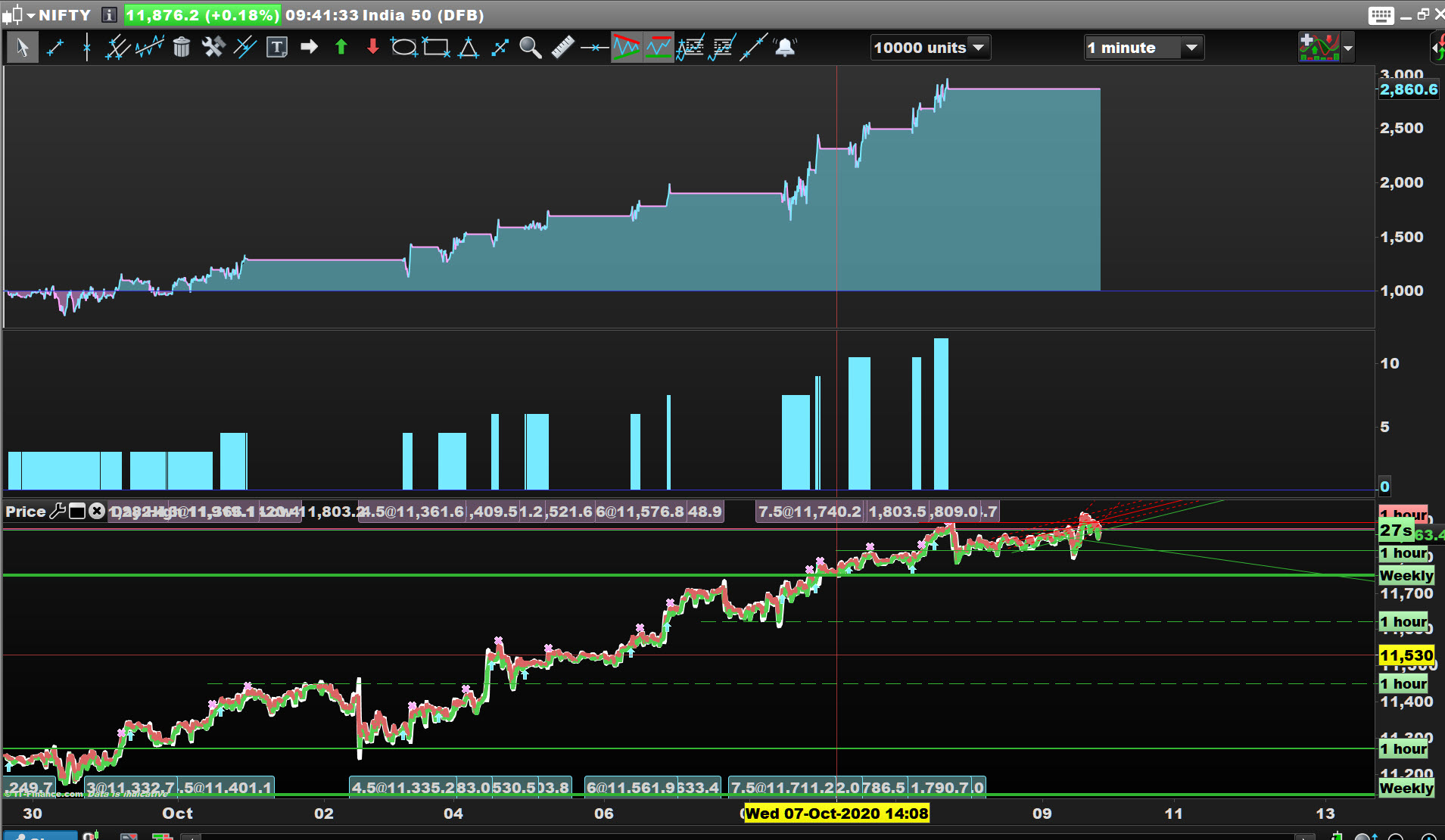Click the 2,500 equity scale value
Viewport: 1445px width, 840px height.
pyautogui.click(x=1402, y=128)
